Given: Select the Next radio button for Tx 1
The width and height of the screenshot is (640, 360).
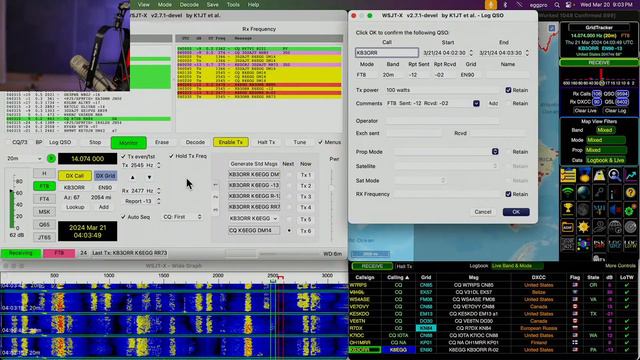Looking at the screenshot, I should pos(289,175).
